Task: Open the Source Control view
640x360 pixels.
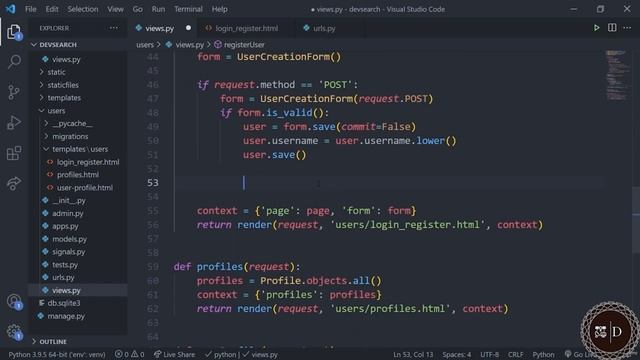Action: point(13,92)
